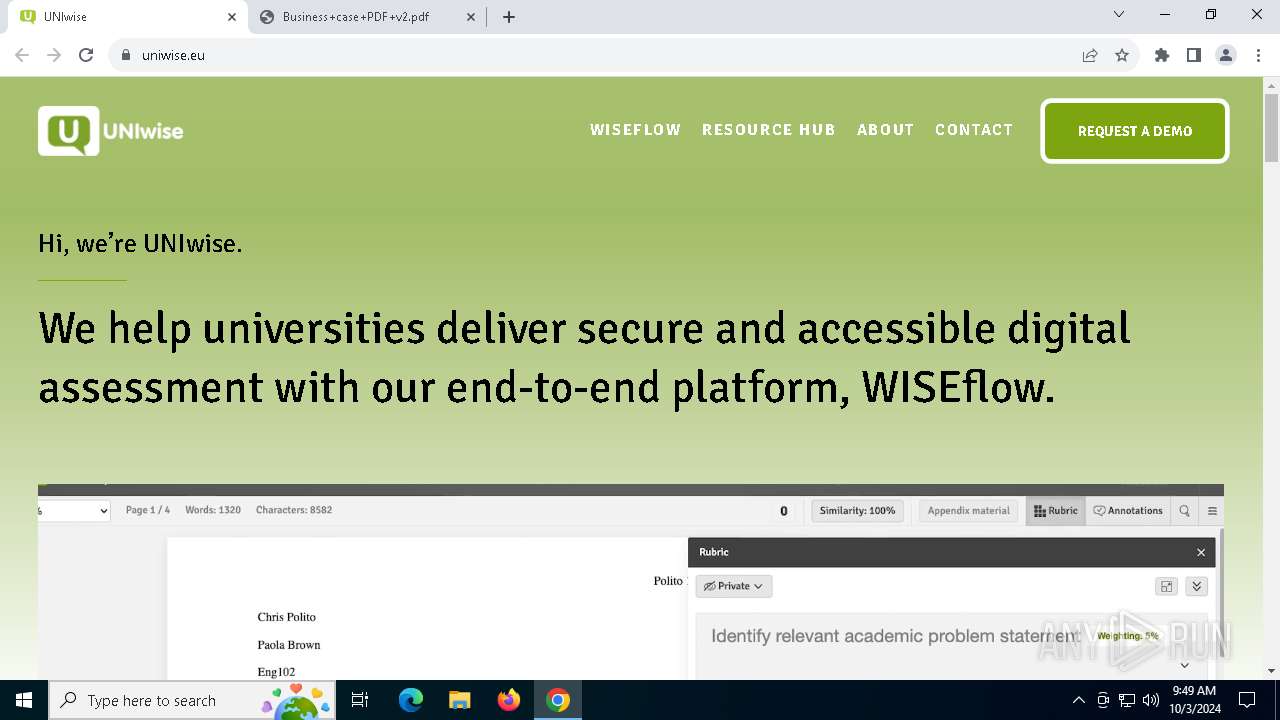Close the Business+case+PDF+v2.pdf tab
Screen dimensions: 1280x720
(x=471, y=17)
